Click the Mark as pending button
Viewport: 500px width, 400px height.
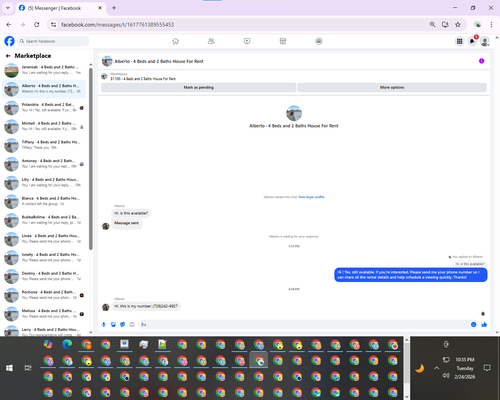click(198, 87)
